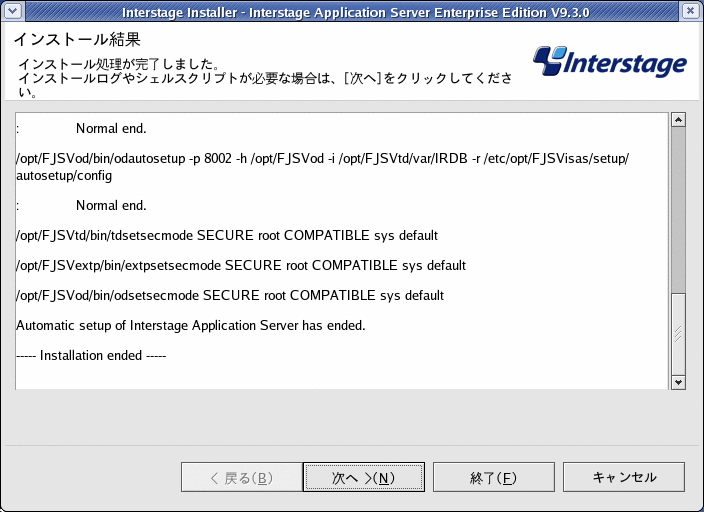704x512 pixels.
Task: Click the odautosetup -p 8002 command line
Action: pyautogui.click(x=322, y=159)
